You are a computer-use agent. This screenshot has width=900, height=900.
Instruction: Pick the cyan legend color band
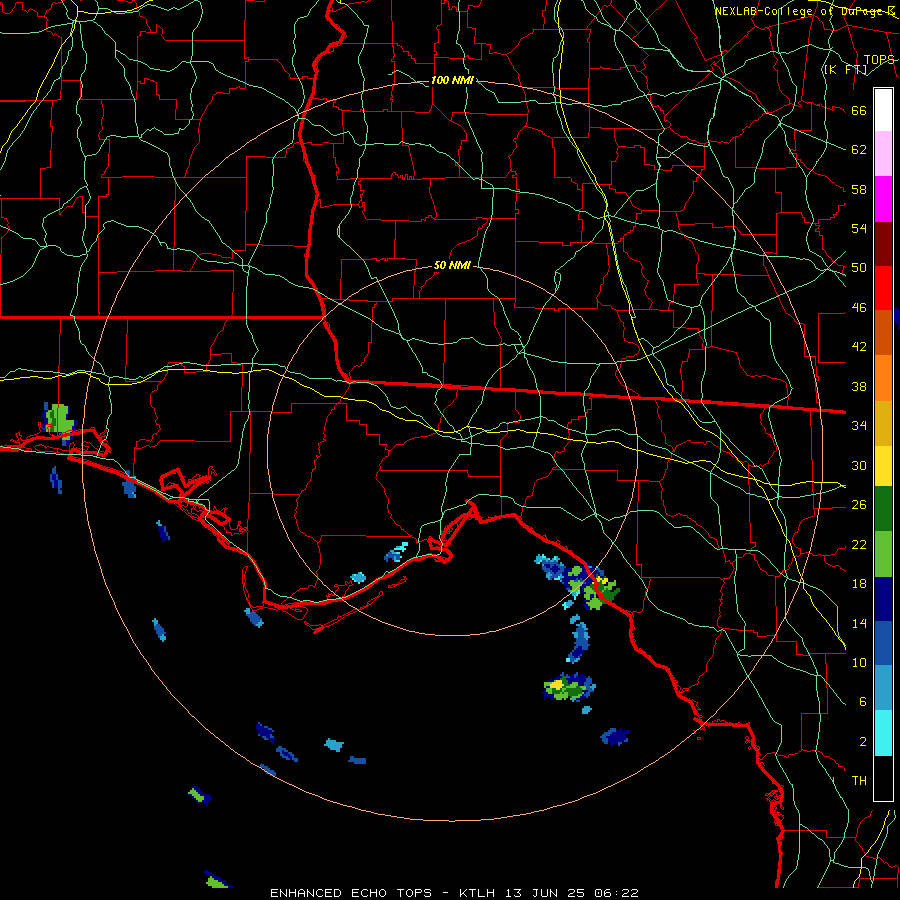(x=883, y=733)
